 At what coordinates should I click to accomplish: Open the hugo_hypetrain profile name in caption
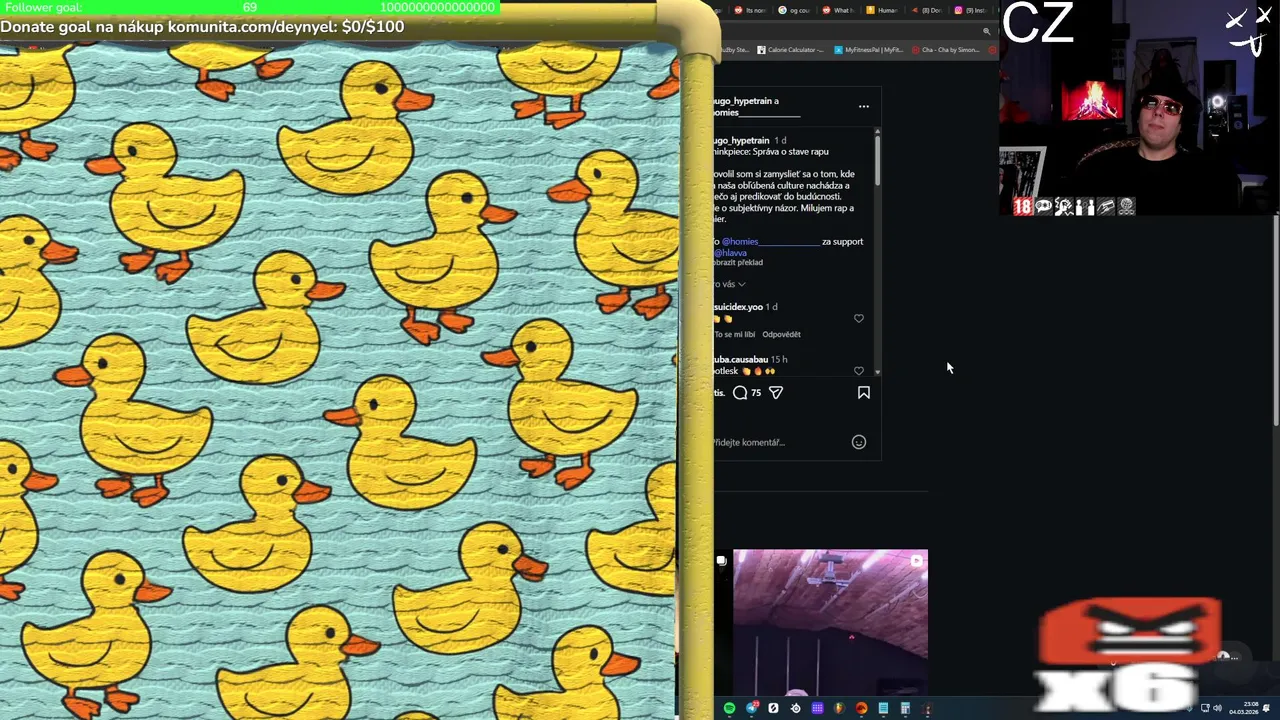pyautogui.click(x=742, y=141)
